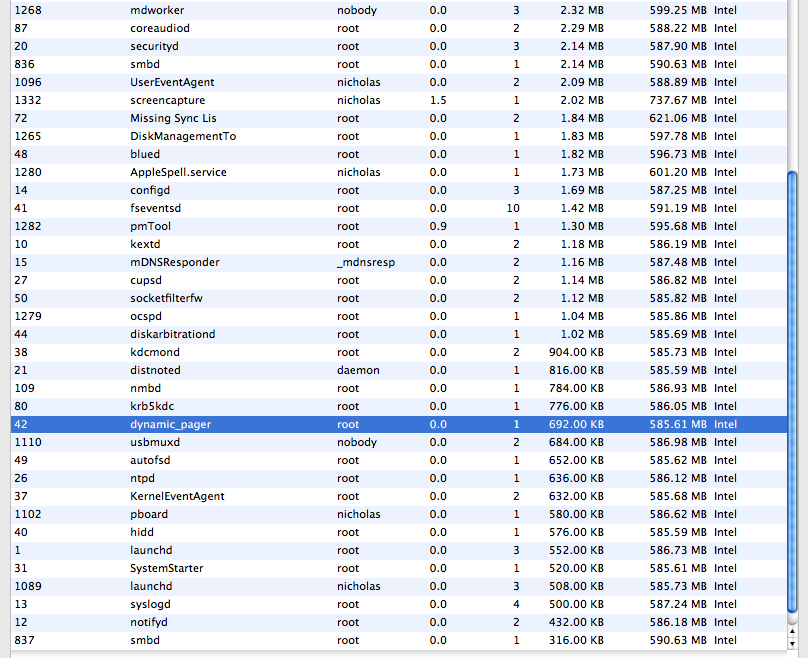Image resolution: width=808 pixels, height=658 pixels.
Task: Select the hidd process row
Action: (x=399, y=533)
